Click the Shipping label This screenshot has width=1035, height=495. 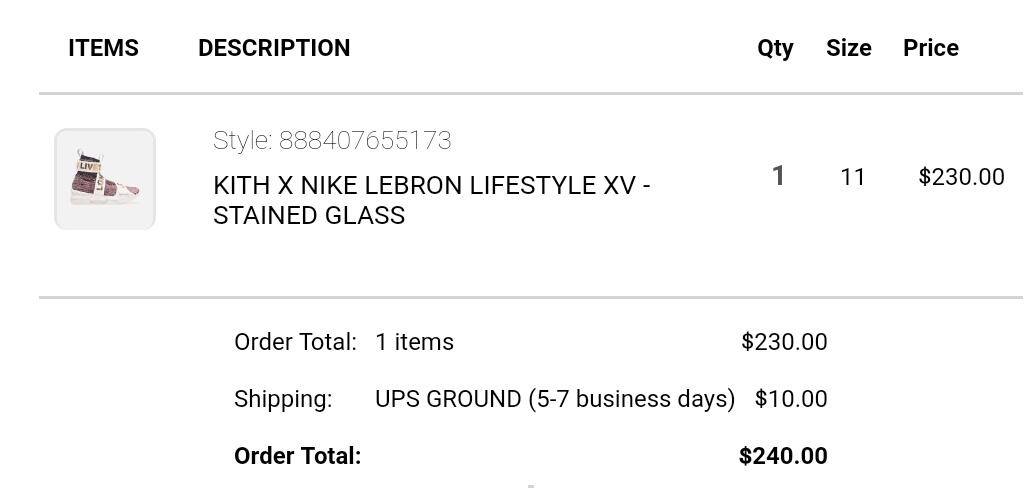283,399
